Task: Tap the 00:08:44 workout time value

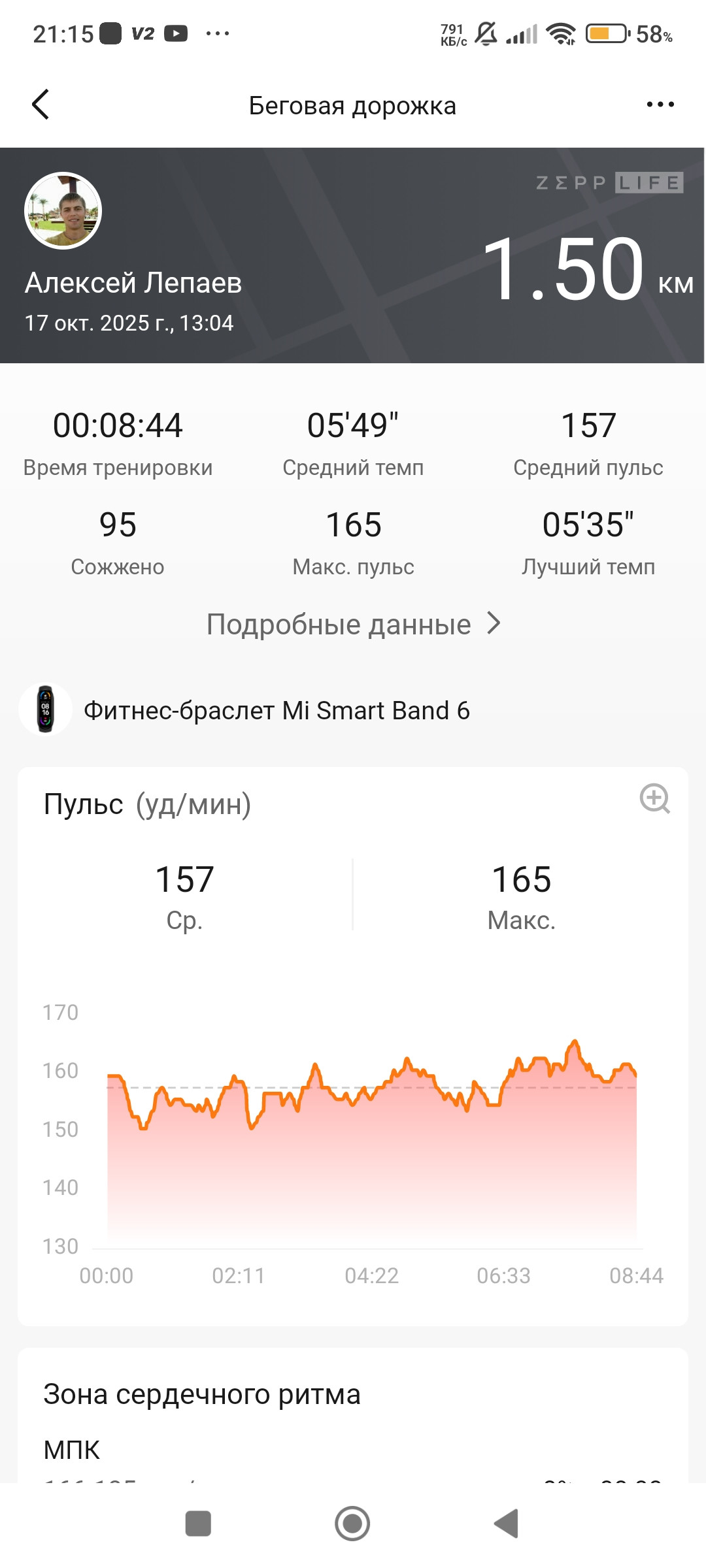Action: (x=118, y=425)
